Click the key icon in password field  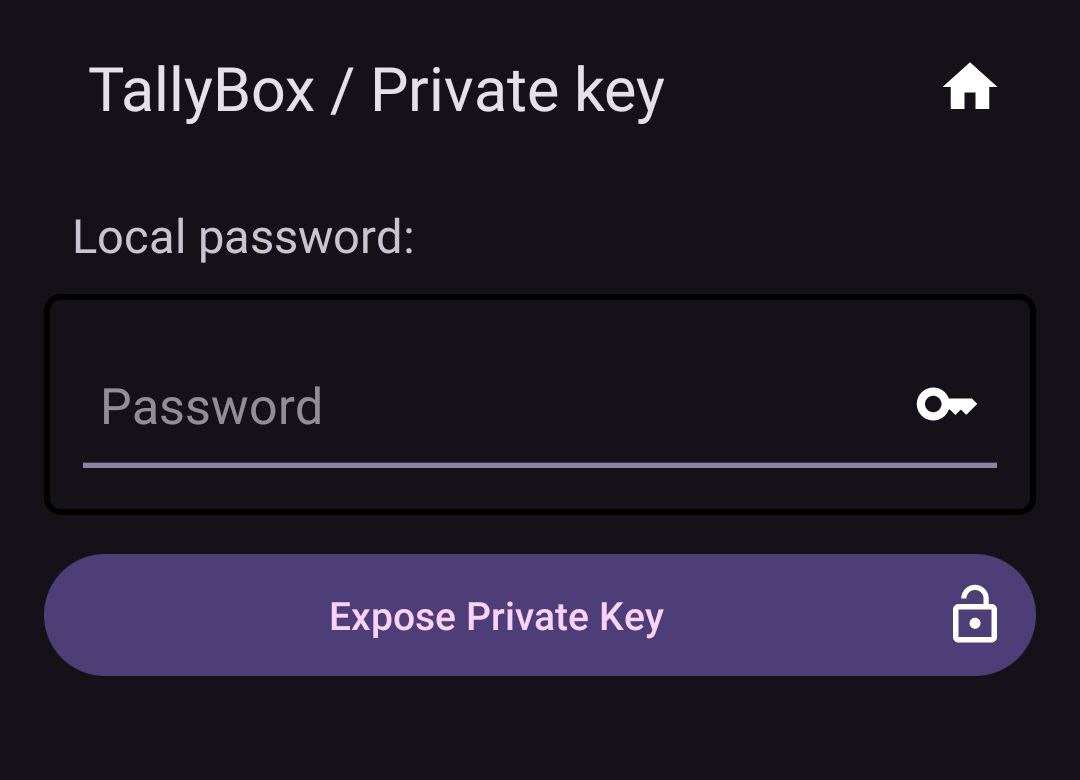(x=946, y=404)
